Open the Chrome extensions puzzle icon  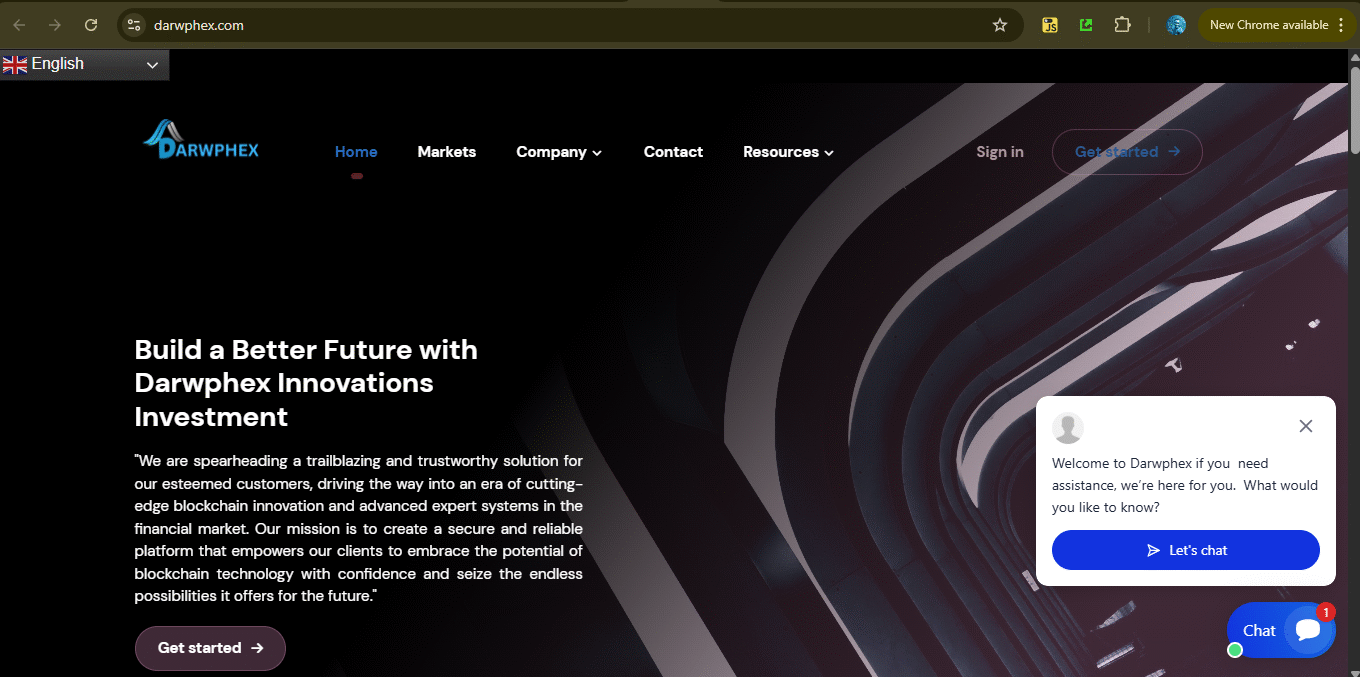1122,25
